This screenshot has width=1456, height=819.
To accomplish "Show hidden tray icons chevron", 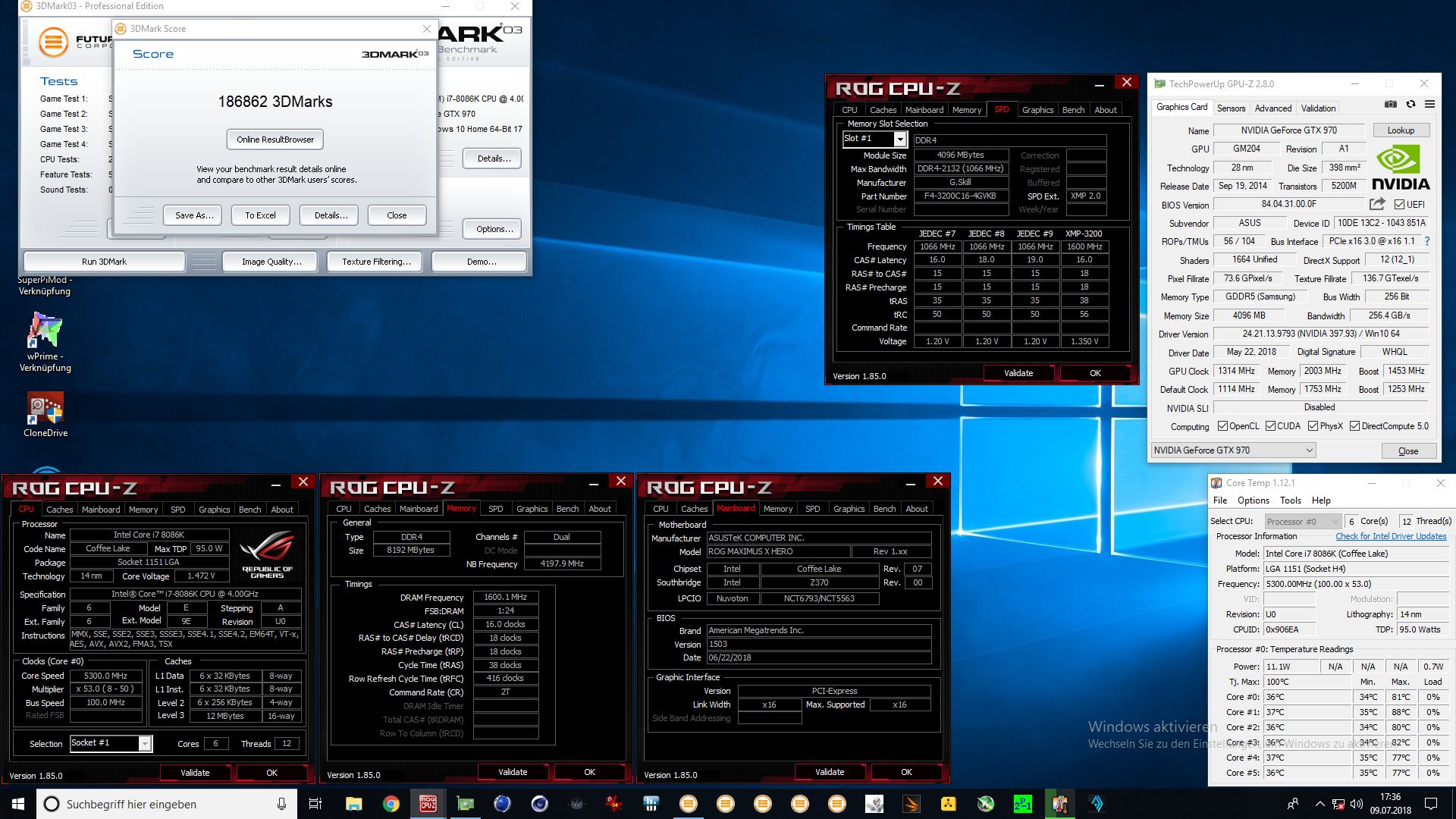I will click(x=1319, y=804).
